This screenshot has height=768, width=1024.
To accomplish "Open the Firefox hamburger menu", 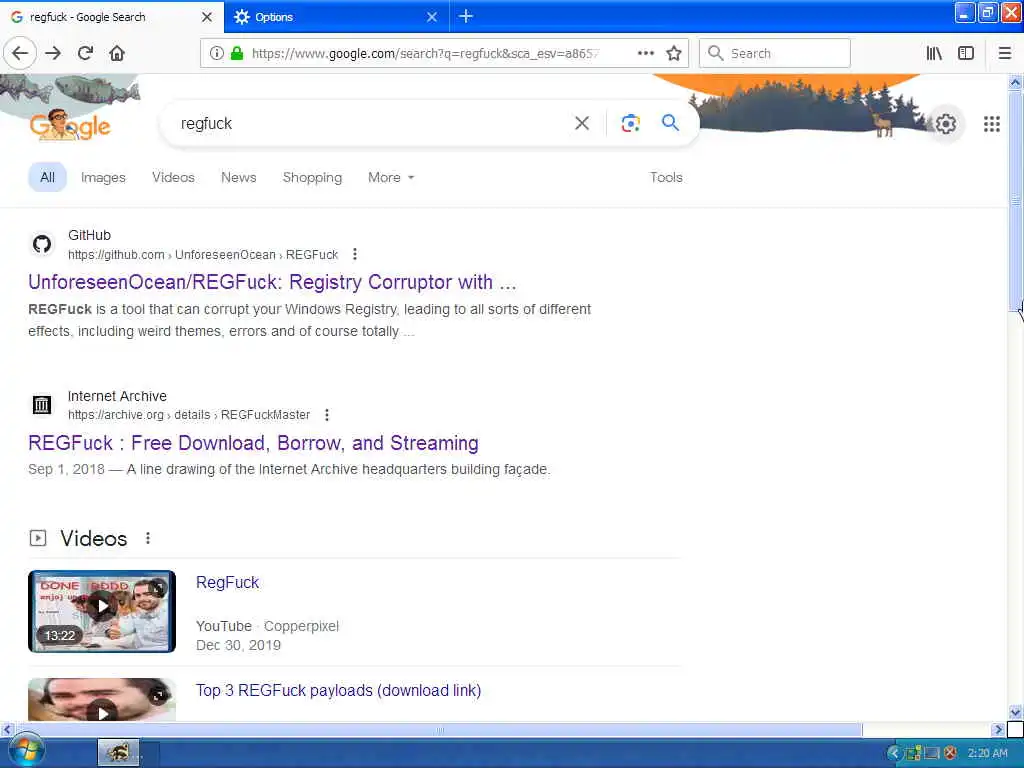I will pos(1005,53).
